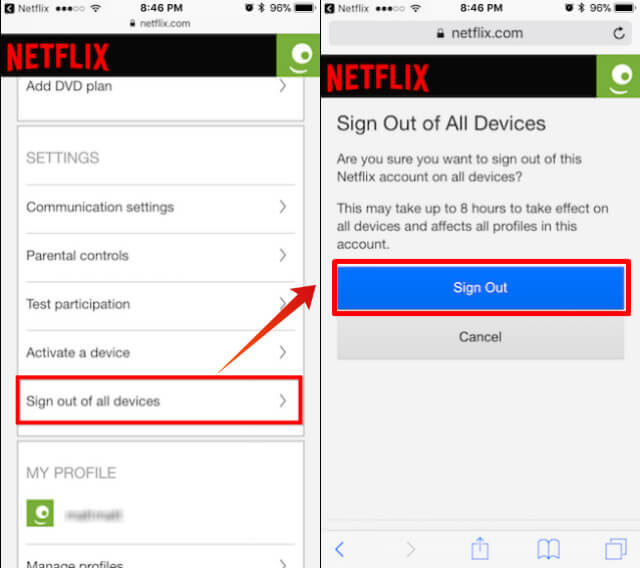Tap the Netflix logo in left header

pos(58,57)
